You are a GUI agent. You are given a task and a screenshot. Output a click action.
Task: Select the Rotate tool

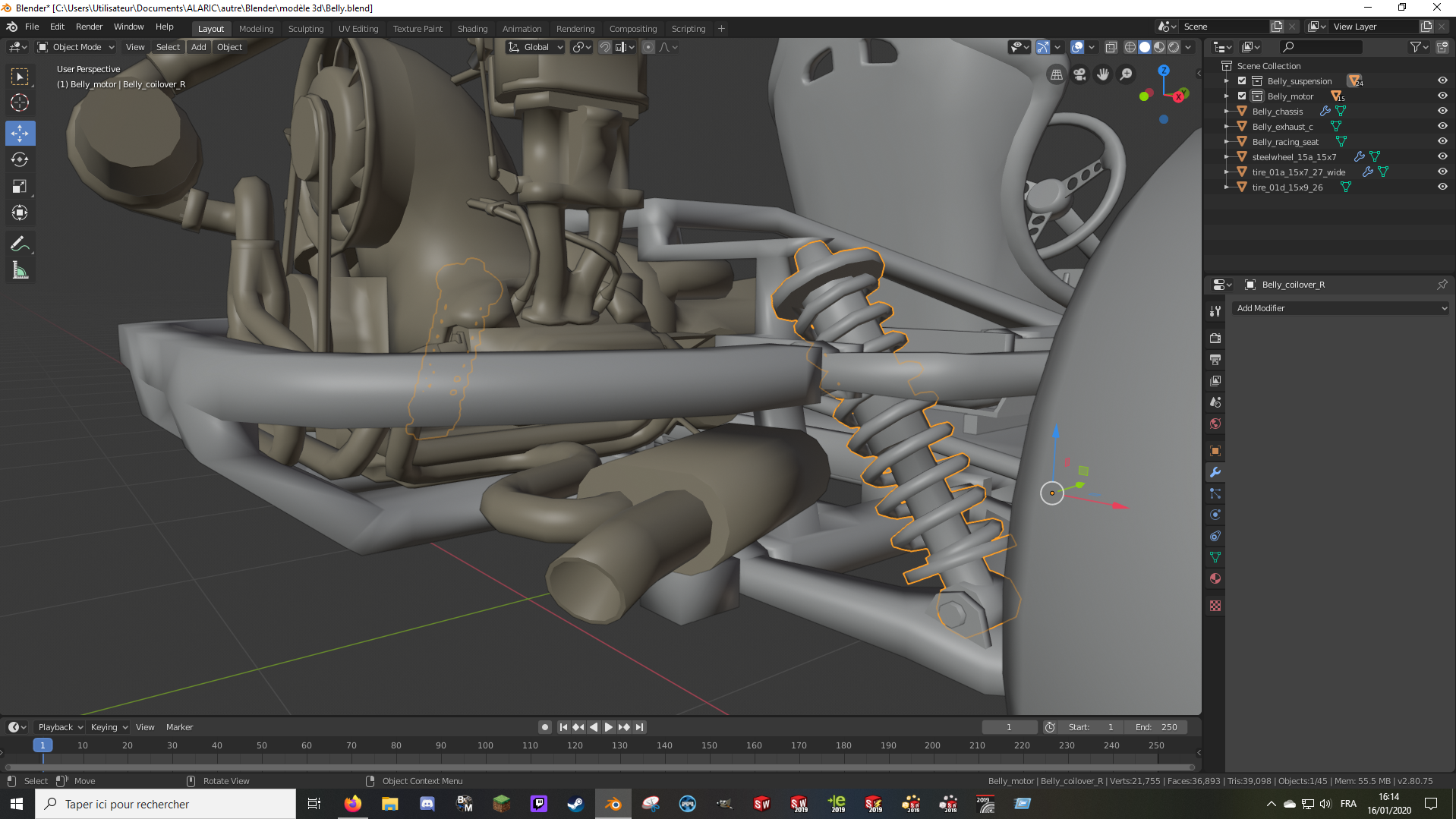(20, 159)
